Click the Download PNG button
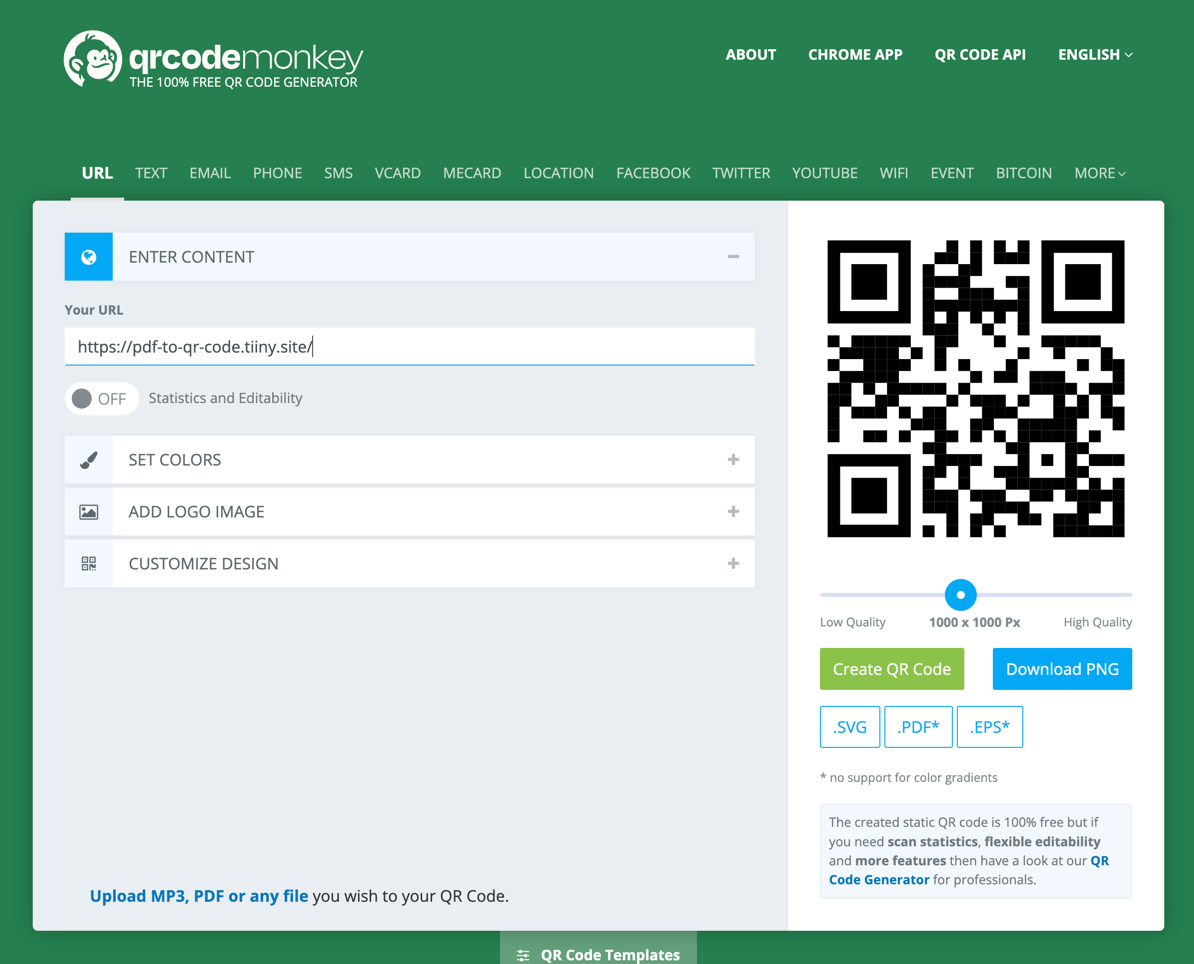Screen dimensions: 1194x964 1062,669
